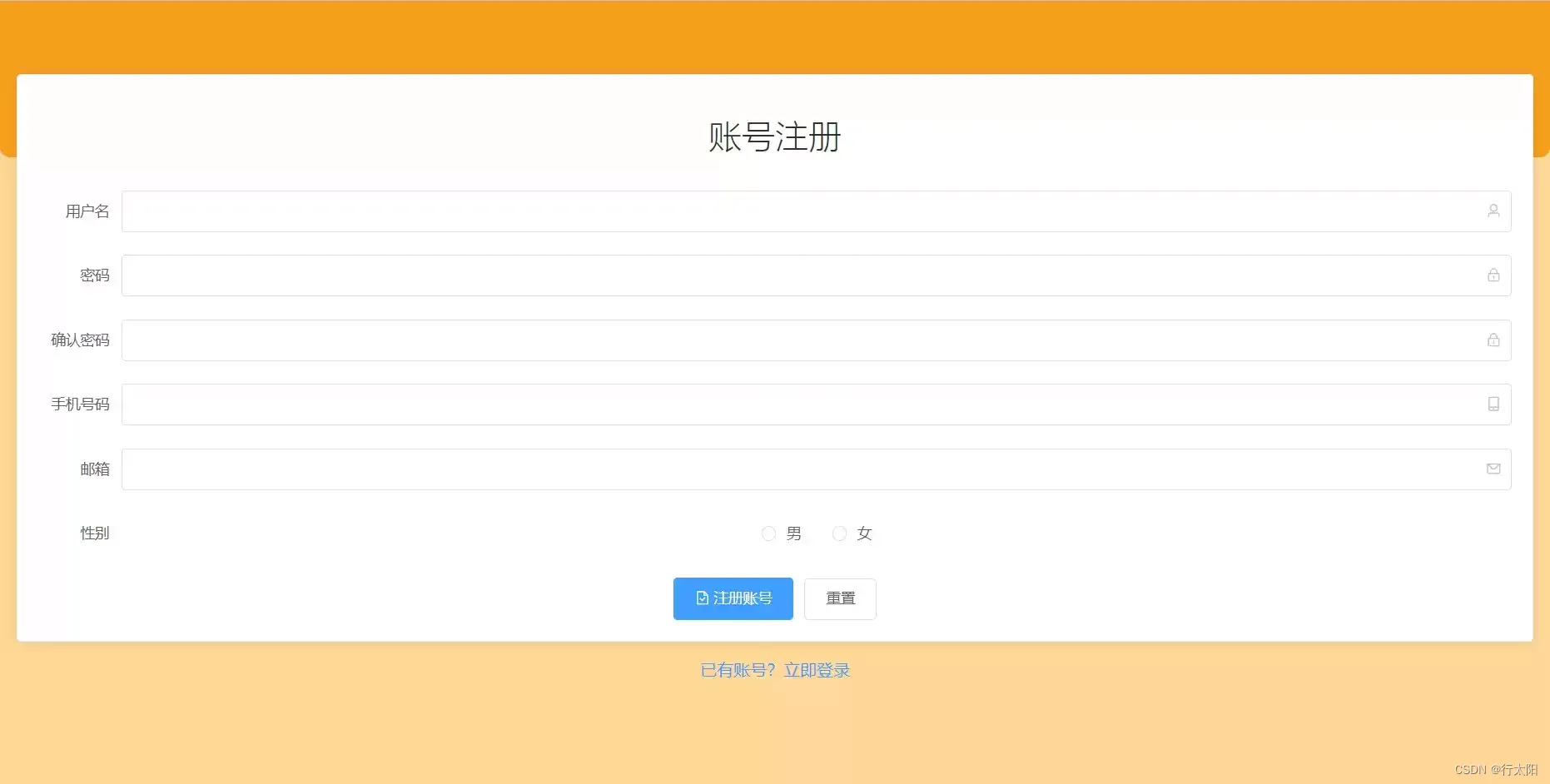Click the lock icon in confirm password field
1550x784 pixels.
(x=1493, y=340)
